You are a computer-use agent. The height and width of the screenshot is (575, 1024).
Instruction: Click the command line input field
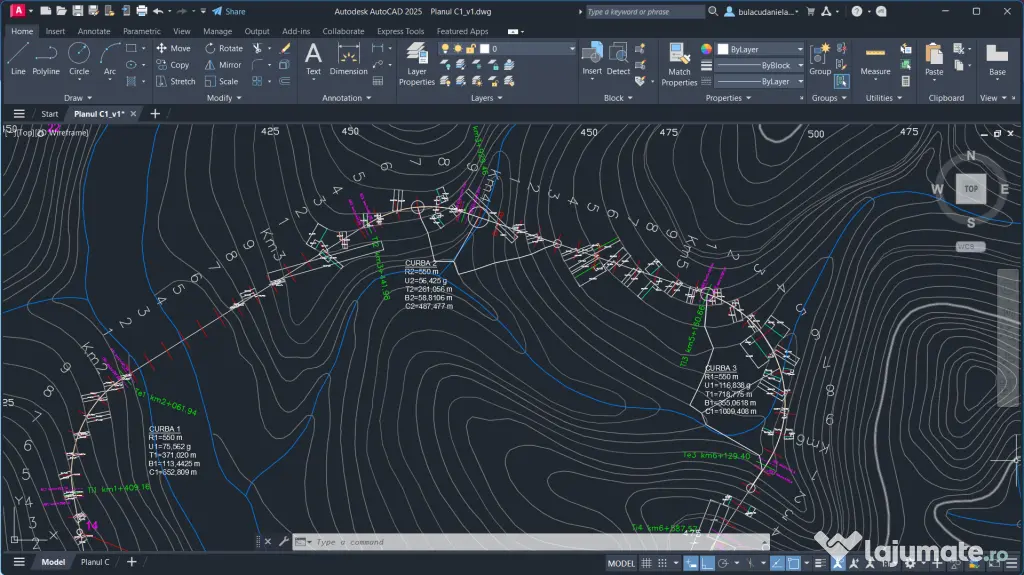click(x=536, y=542)
